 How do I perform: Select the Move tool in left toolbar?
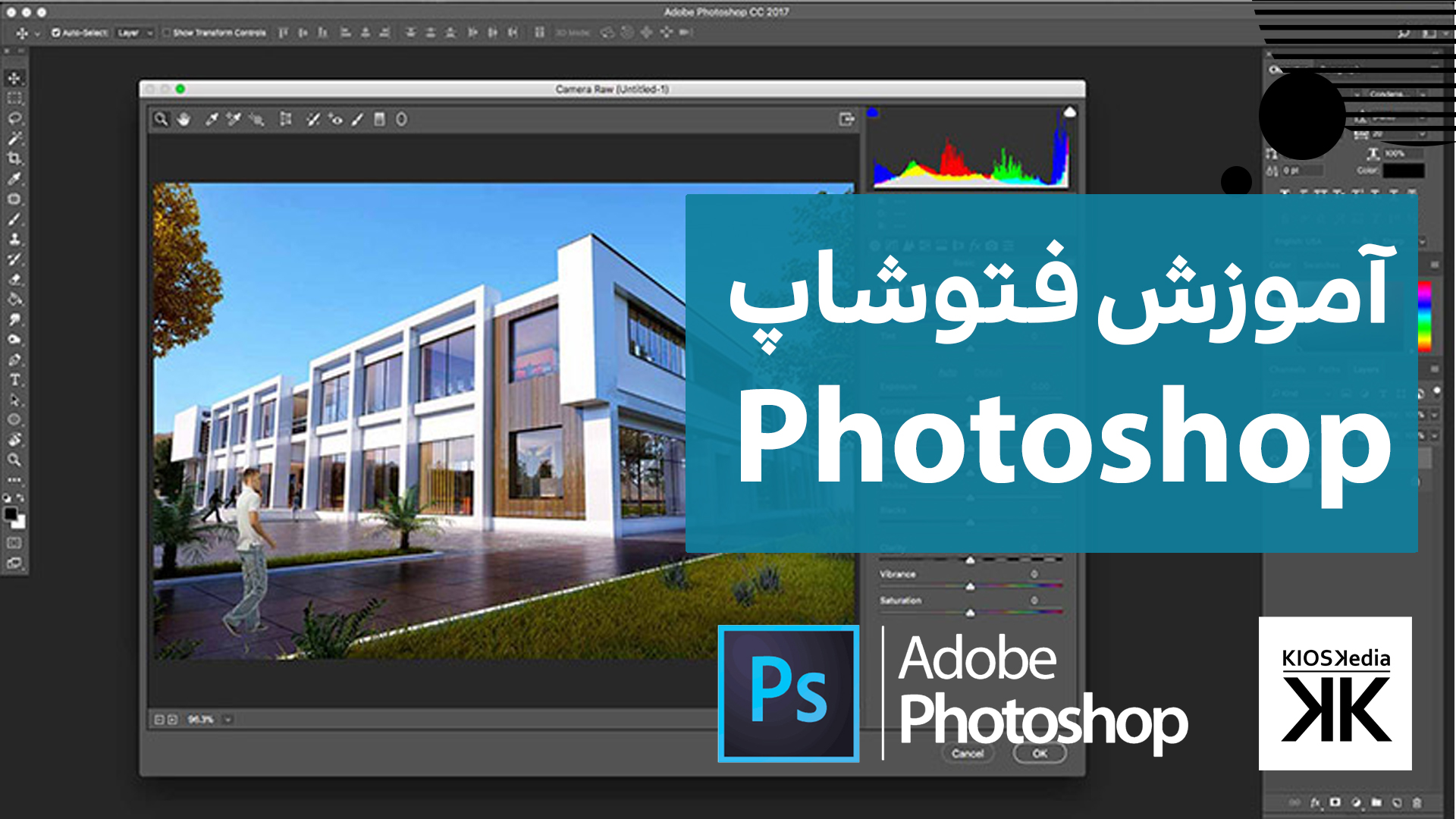(x=14, y=78)
